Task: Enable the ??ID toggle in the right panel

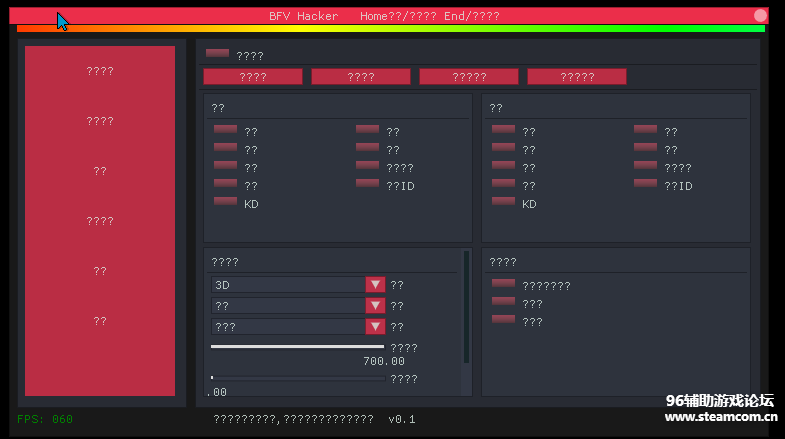Action: [x=645, y=184]
